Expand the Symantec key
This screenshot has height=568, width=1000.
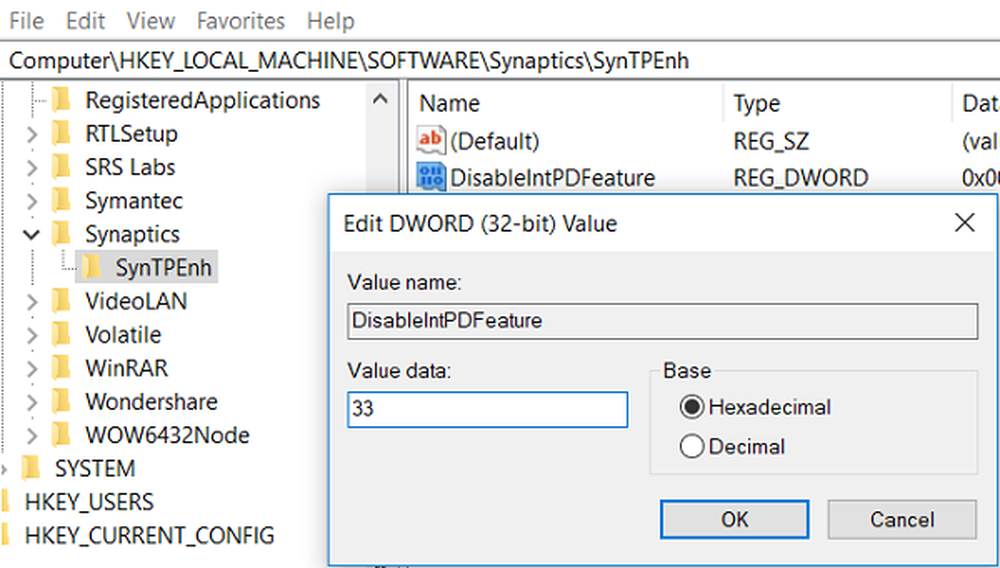pos(32,201)
